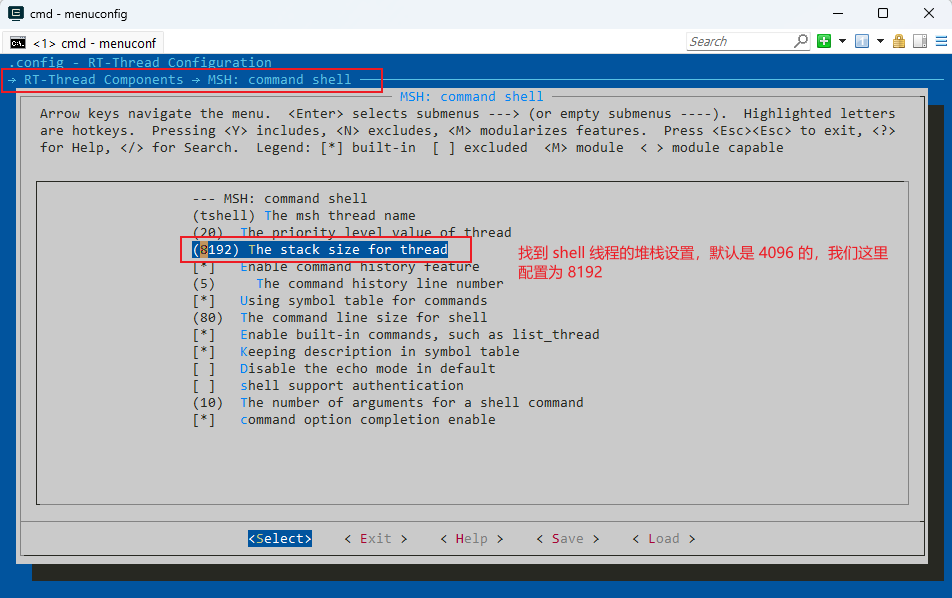Screen dimensions: 952x598
Task: Open the dropdown next to the new console button
Action: pos(842,41)
